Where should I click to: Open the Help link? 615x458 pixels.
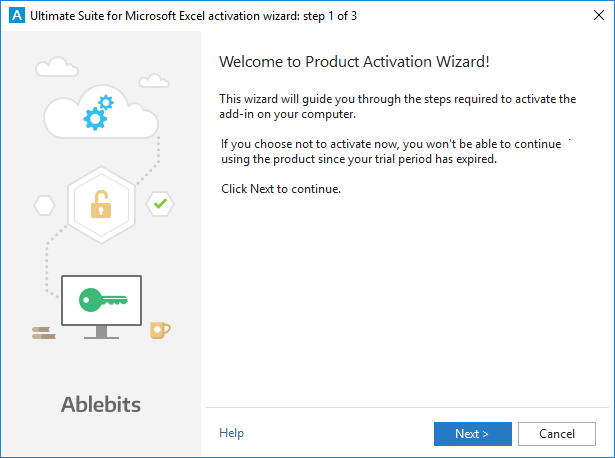[231, 433]
